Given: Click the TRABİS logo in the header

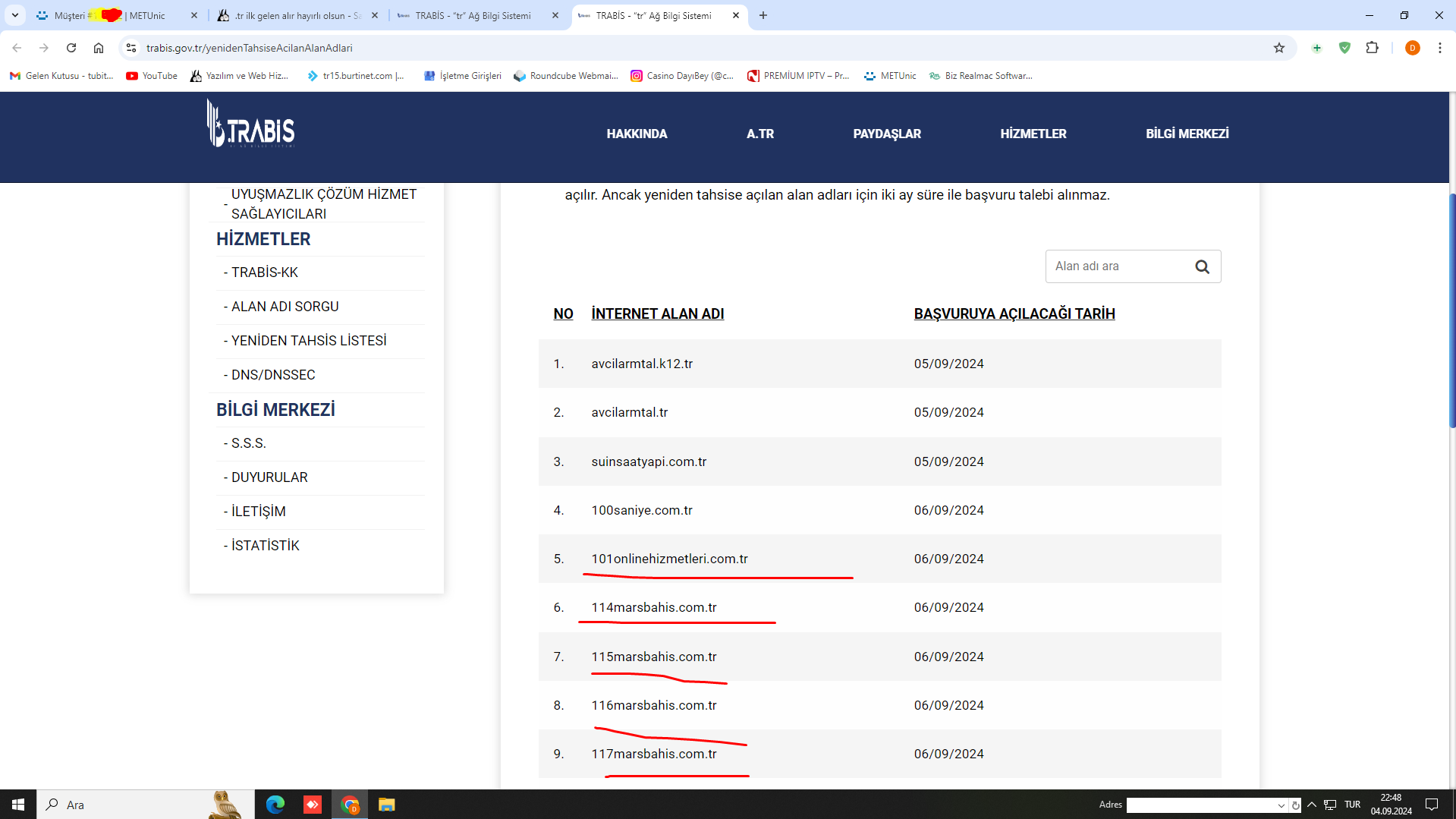Looking at the screenshot, I should tap(250, 124).
